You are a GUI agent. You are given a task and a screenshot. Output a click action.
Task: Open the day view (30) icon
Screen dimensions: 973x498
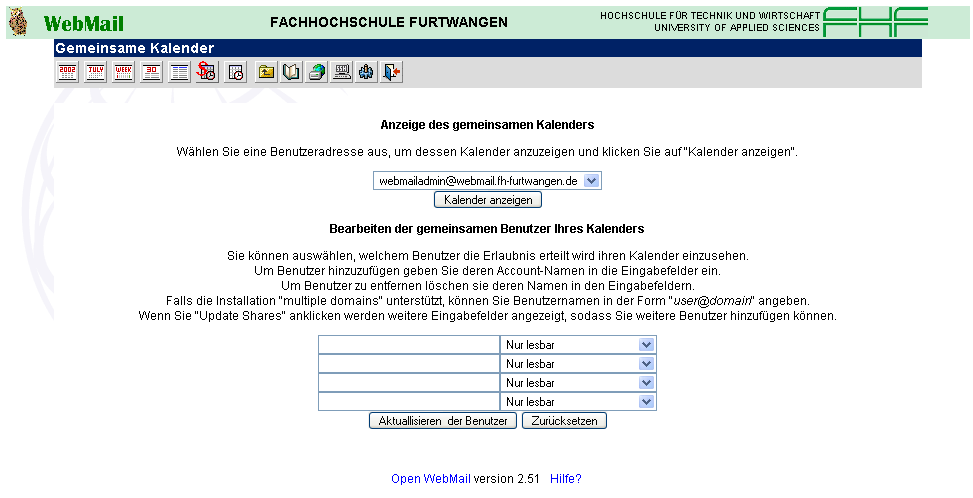151,73
